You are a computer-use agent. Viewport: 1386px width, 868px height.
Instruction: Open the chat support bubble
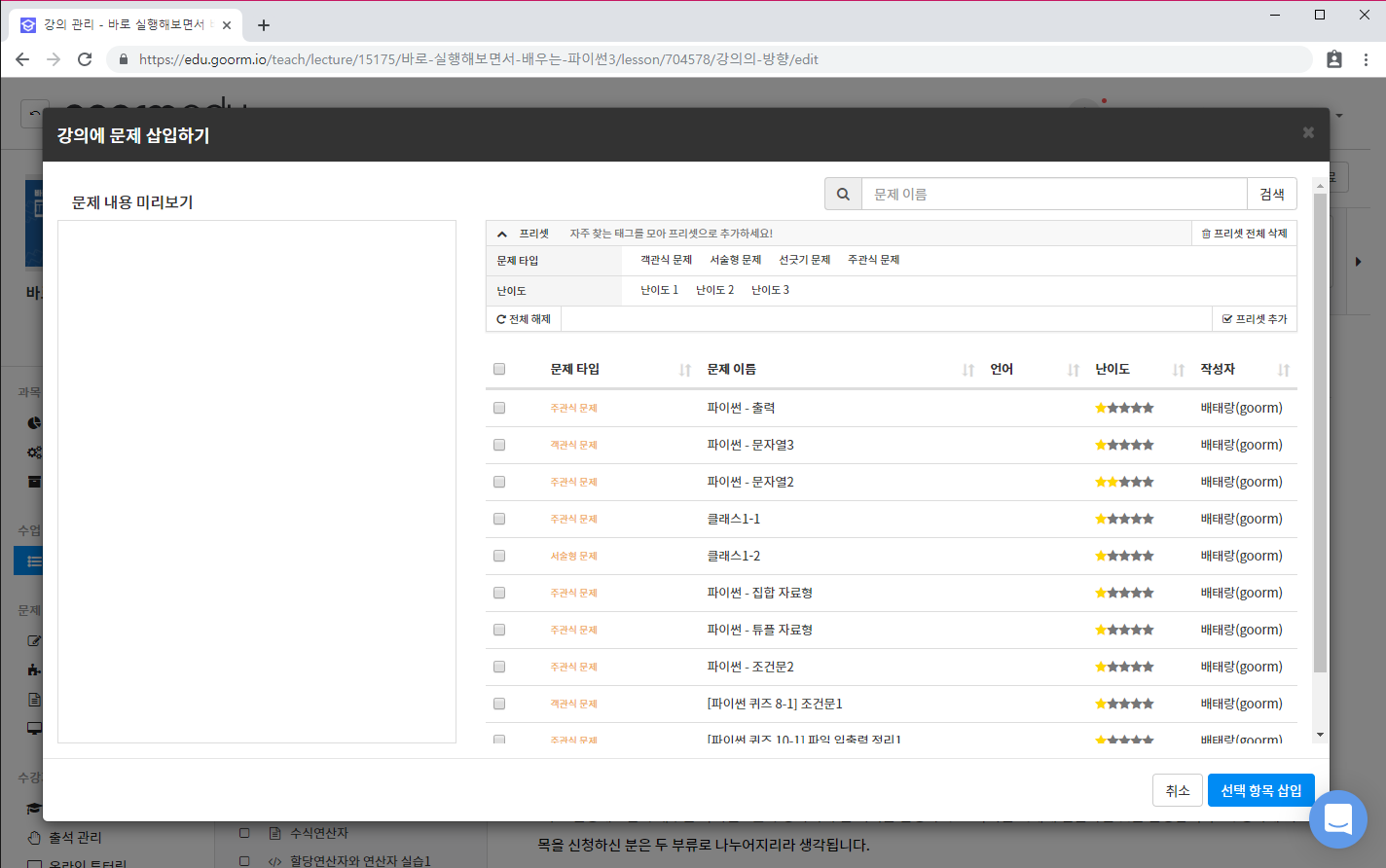click(1337, 818)
